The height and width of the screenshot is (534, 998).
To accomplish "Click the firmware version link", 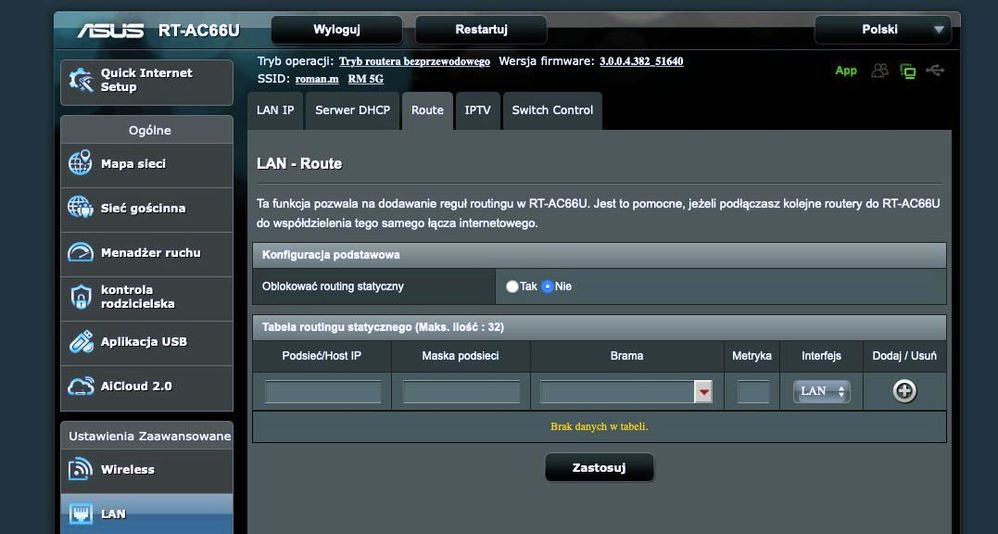I will pyautogui.click(x=641, y=61).
